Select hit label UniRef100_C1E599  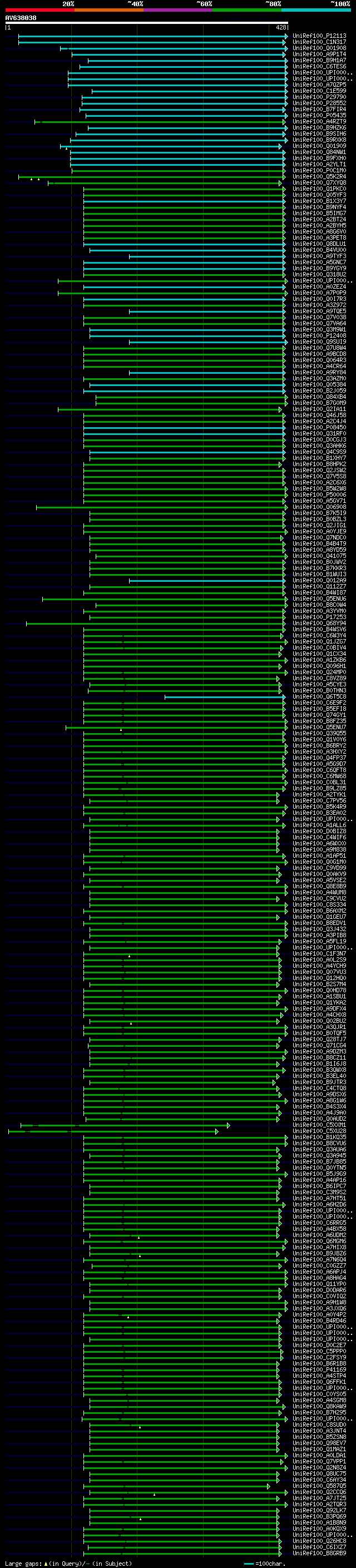tap(319, 91)
